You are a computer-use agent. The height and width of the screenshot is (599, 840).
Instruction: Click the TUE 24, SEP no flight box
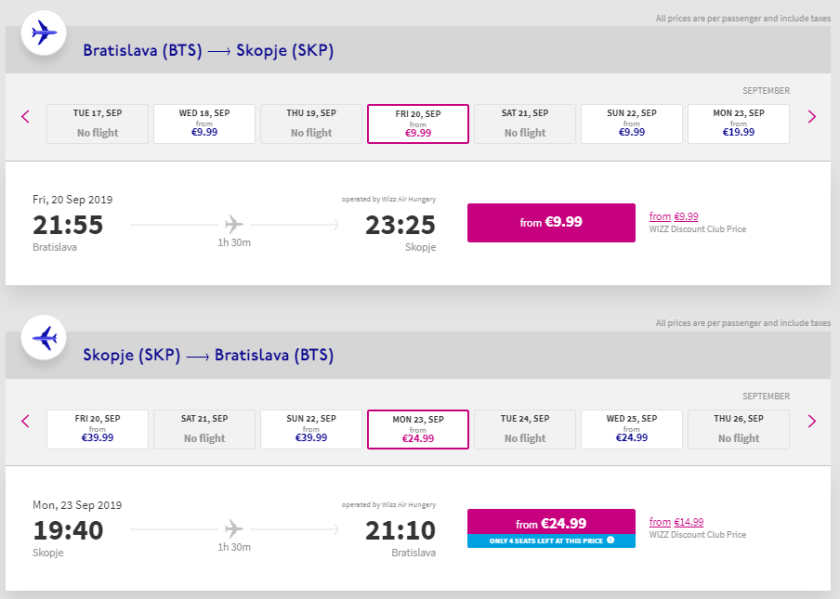tap(524, 429)
